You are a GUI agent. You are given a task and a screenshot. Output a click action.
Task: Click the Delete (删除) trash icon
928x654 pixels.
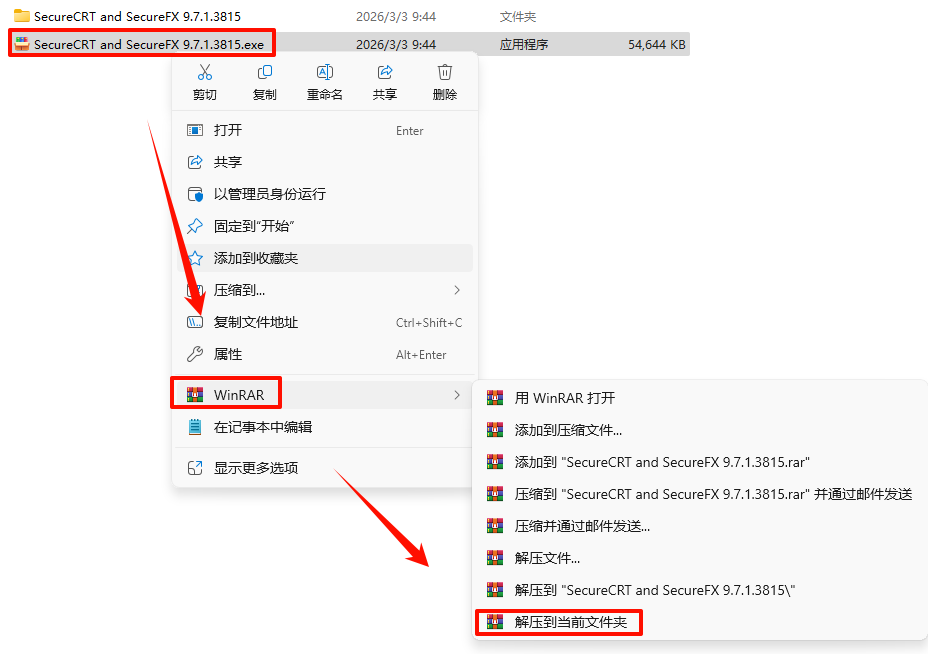(x=444, y=72)
